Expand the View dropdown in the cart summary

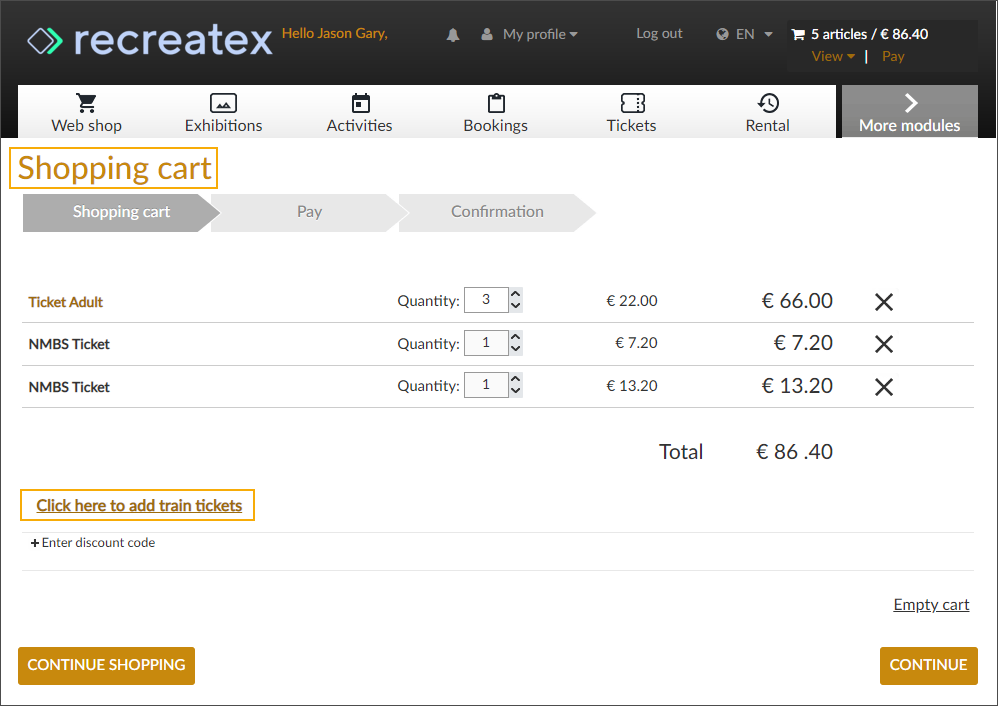pyautogui.click(x=830, y=56)
